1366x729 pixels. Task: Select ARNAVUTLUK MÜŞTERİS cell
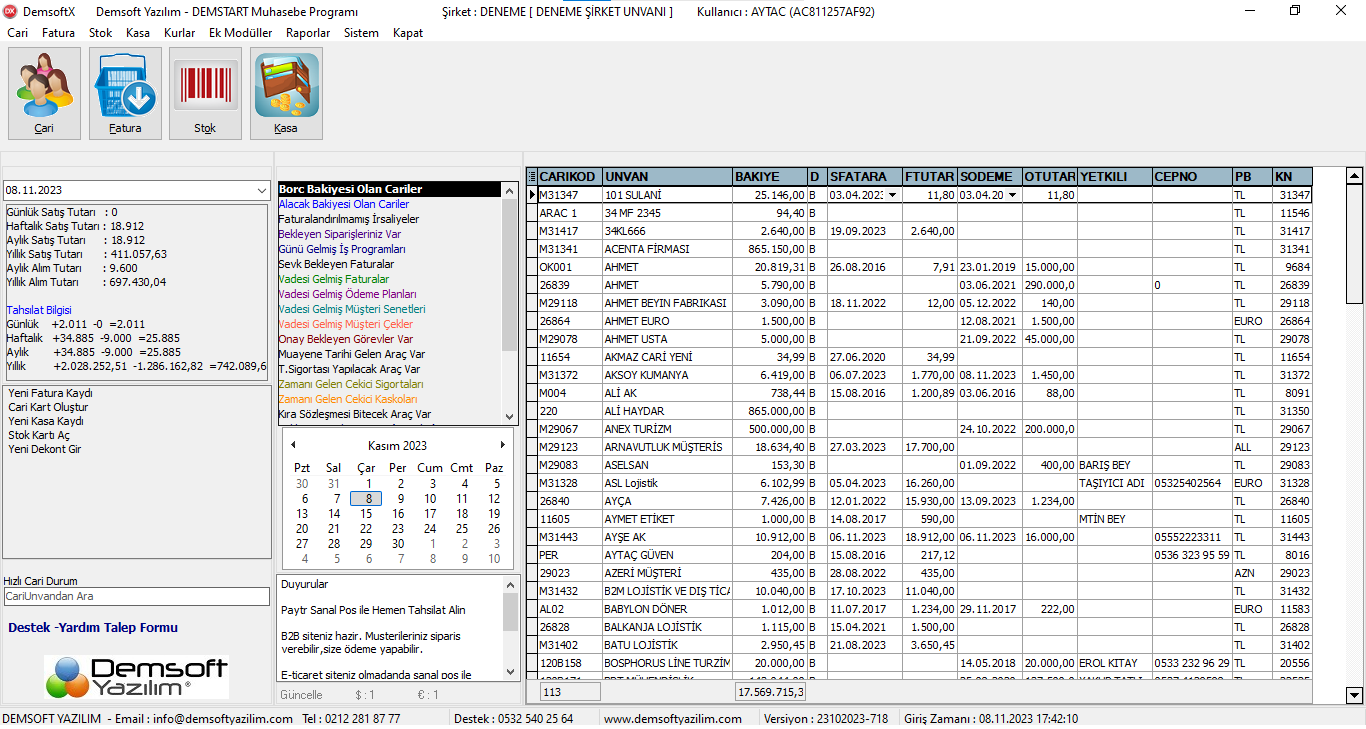pos(668,447)
